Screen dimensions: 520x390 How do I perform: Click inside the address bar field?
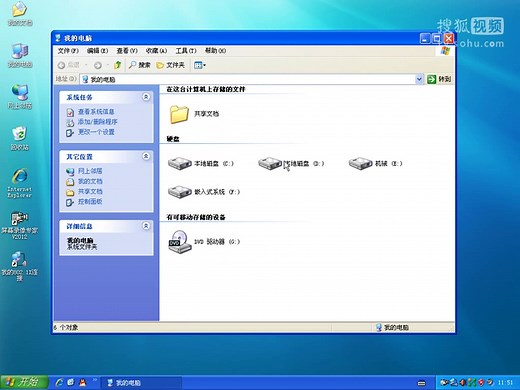248,79
